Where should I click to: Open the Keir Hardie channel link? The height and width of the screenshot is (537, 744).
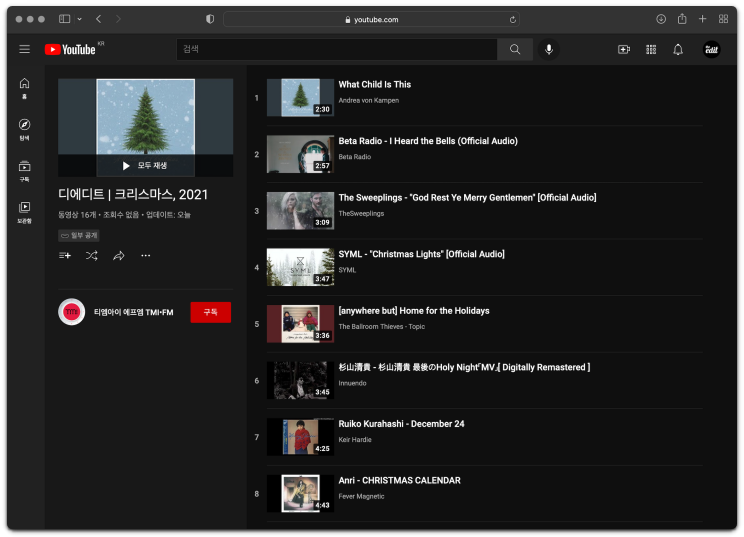355,440
